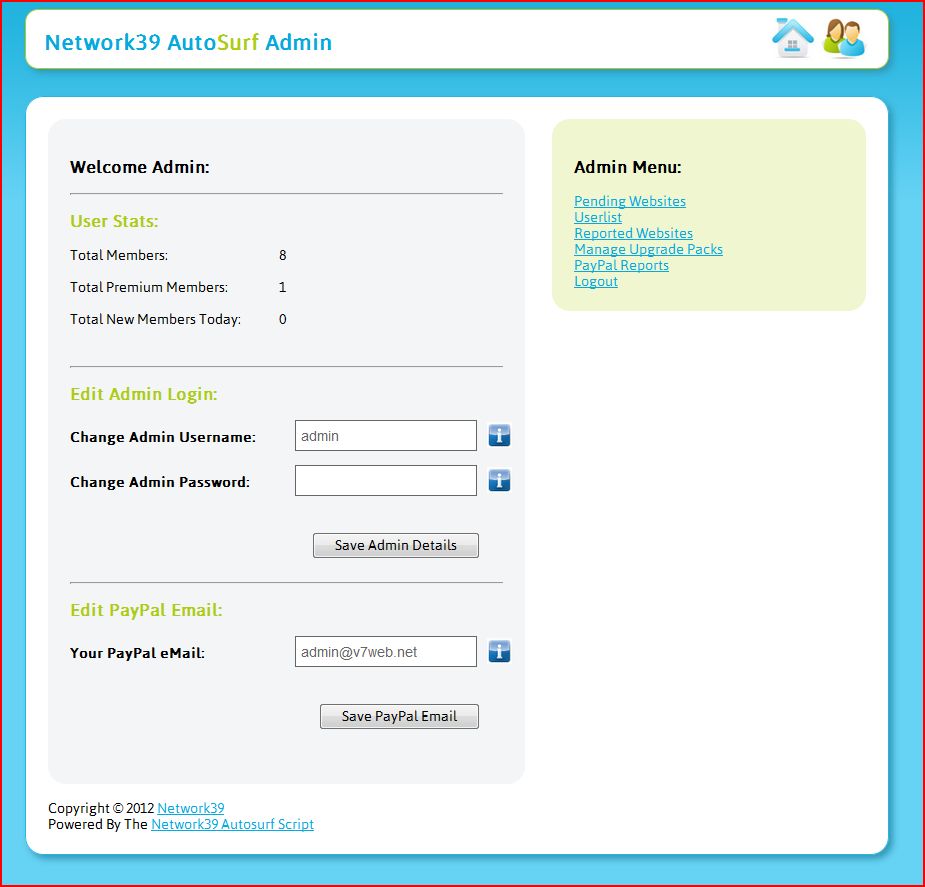Show info for Your PayPal eMail
925x887 pixels.
click(x=499, y=651)
